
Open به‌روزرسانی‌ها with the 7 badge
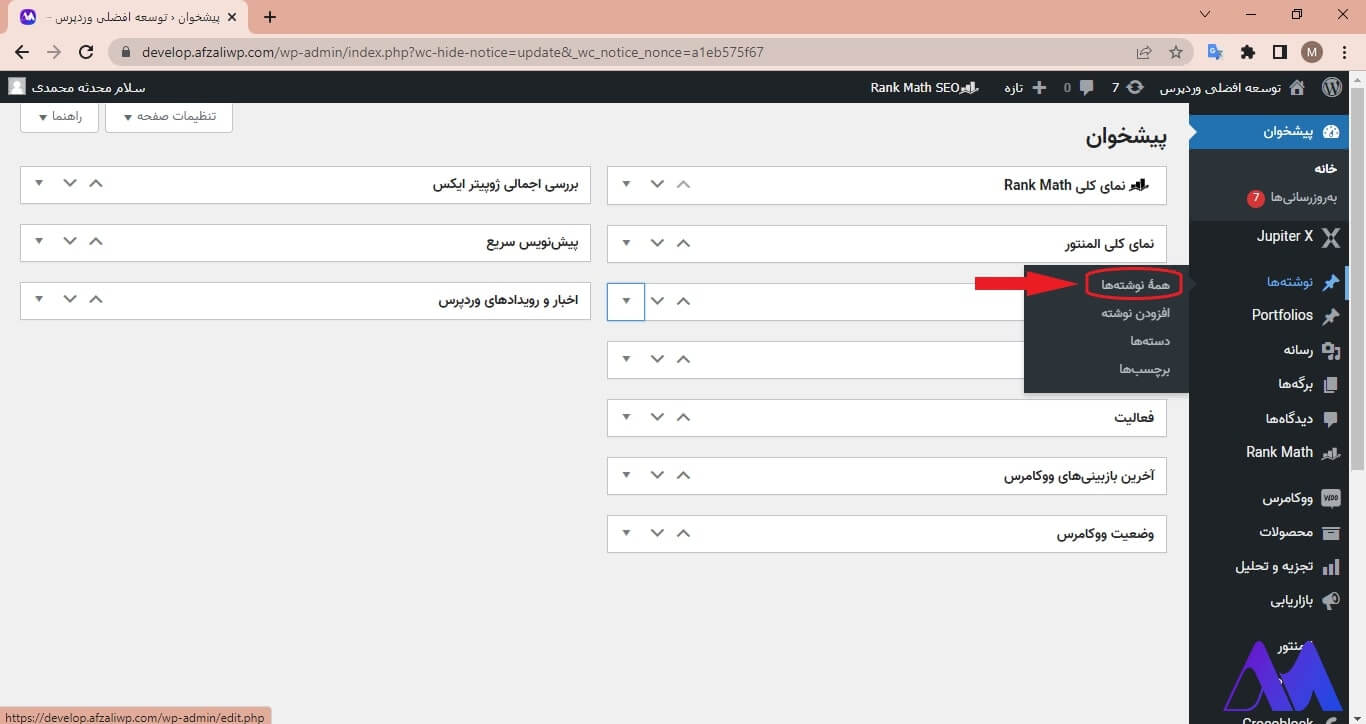(x=1292, y=198)
